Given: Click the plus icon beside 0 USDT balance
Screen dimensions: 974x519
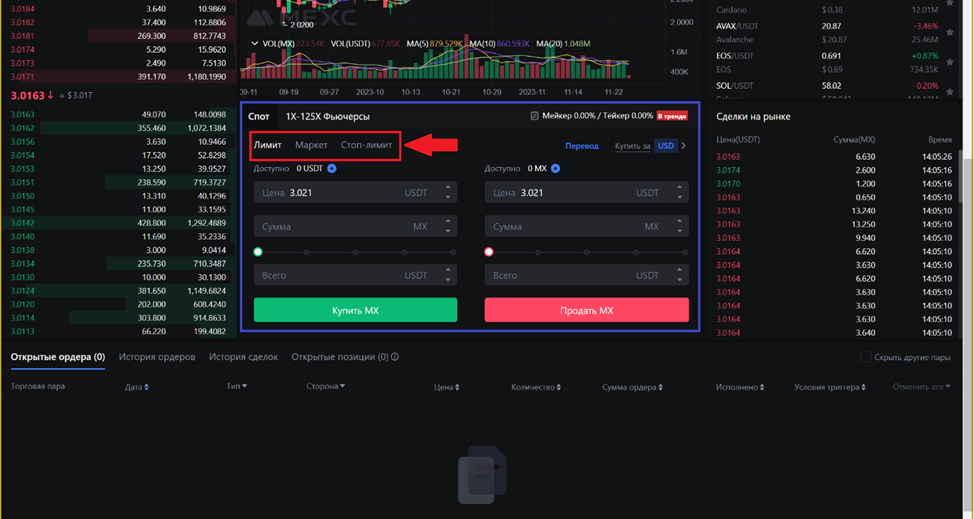Looking at the screenshot, I should coord(332,169).
